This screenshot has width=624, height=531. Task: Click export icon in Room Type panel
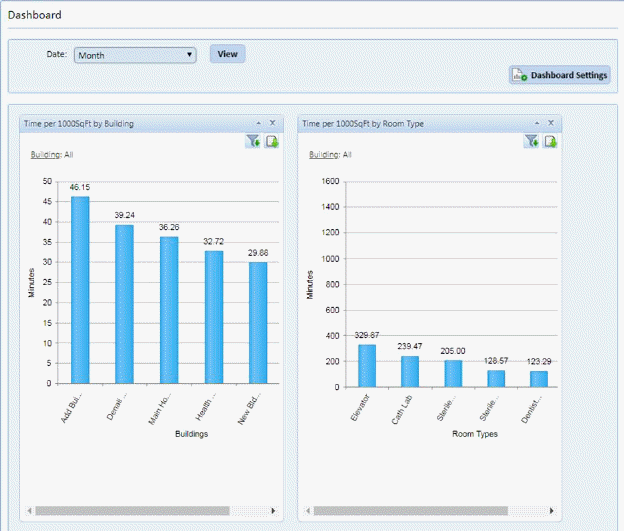point(550,142)
